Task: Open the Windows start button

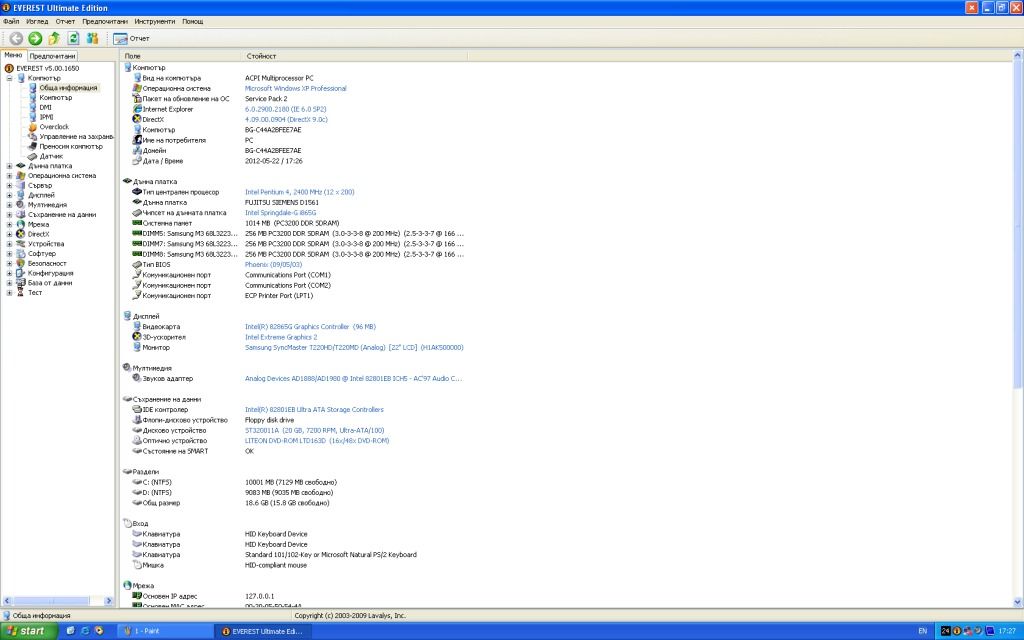Action: click(x=29, y=631)
